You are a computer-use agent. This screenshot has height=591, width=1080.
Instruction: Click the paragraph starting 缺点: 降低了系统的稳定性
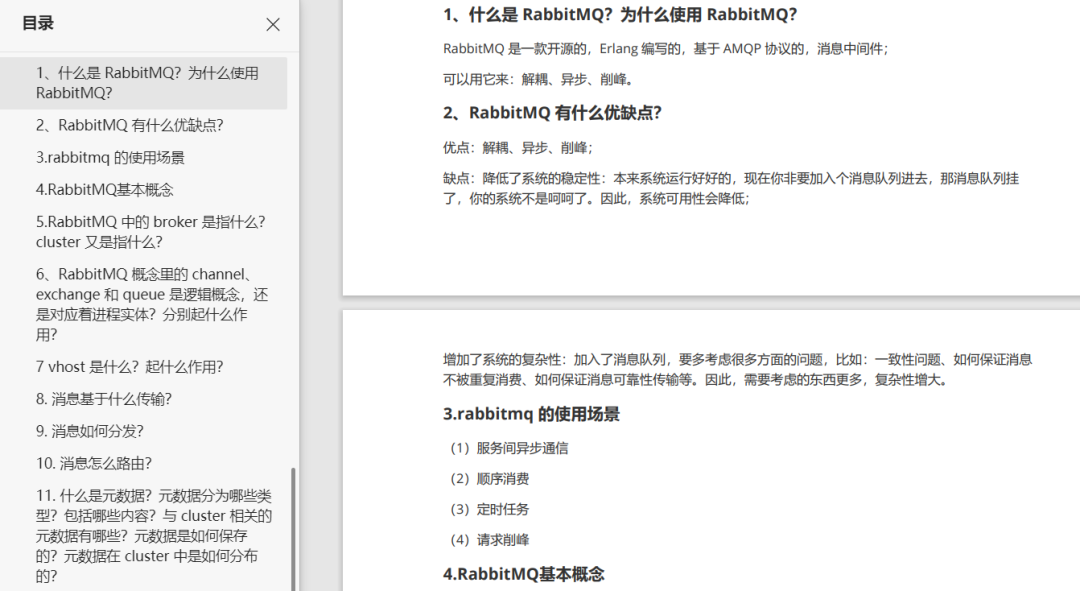click(x=731, y=189)
